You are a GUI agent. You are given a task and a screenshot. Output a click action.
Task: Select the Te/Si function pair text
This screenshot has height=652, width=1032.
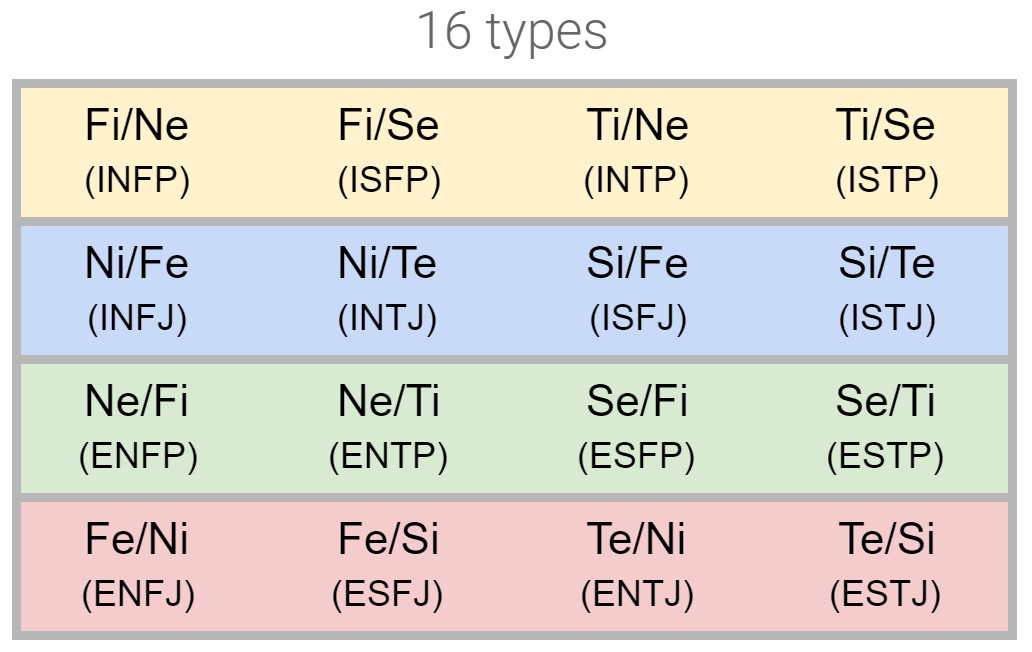pos(887,540)
